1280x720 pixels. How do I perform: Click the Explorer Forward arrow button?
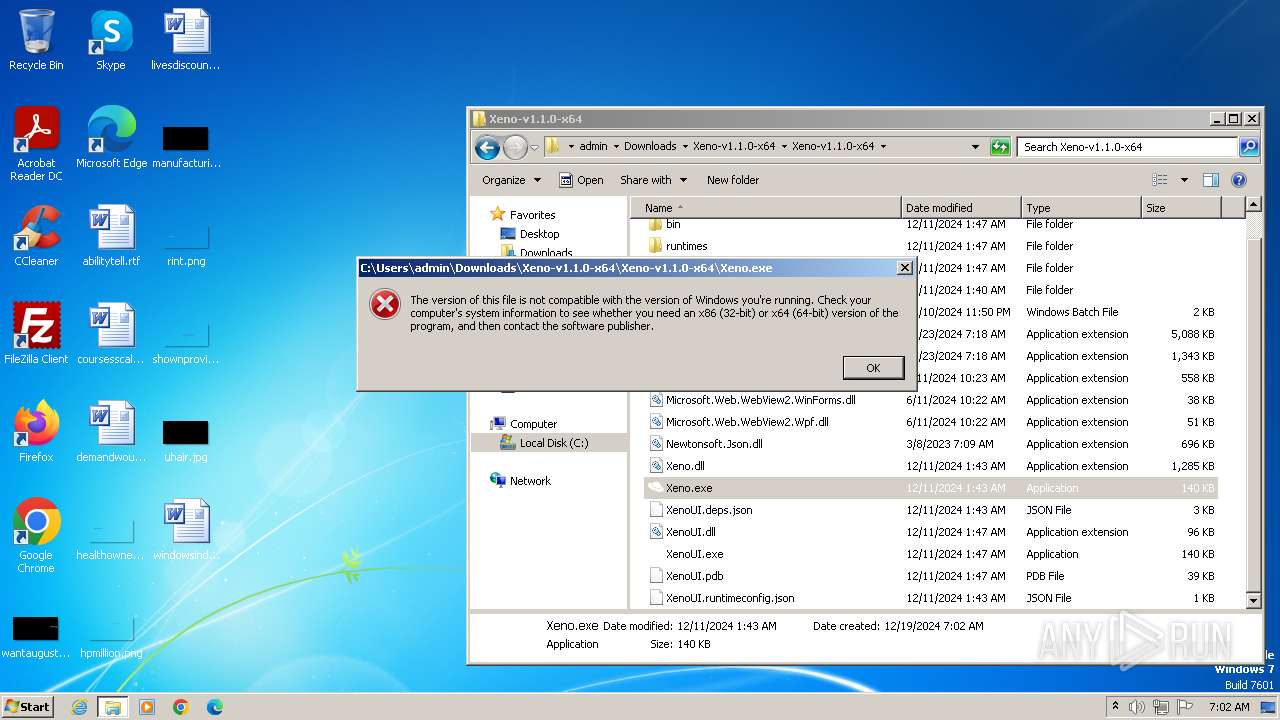[x=515, y=147]
